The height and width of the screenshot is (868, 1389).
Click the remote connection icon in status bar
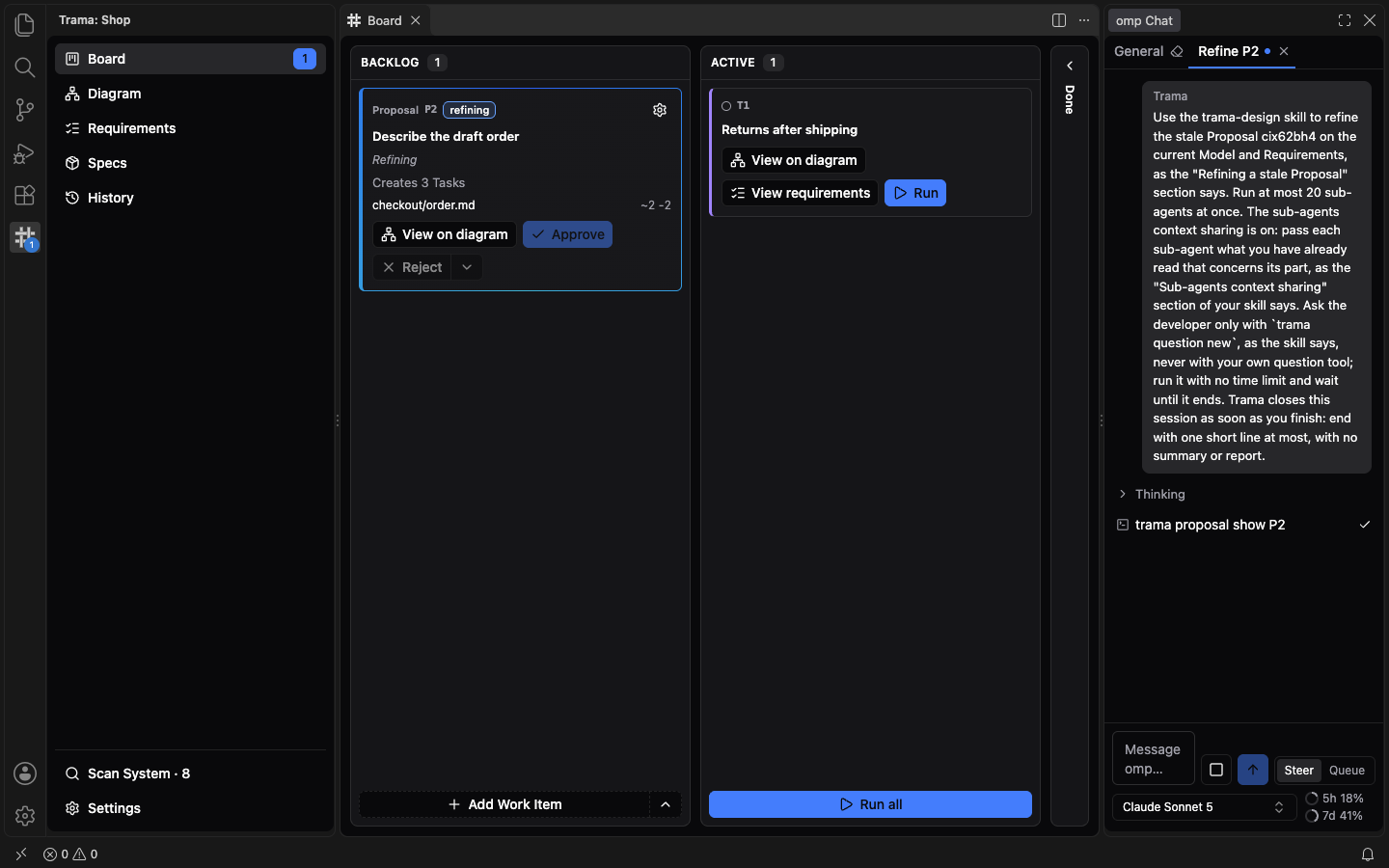coord(21,854)
